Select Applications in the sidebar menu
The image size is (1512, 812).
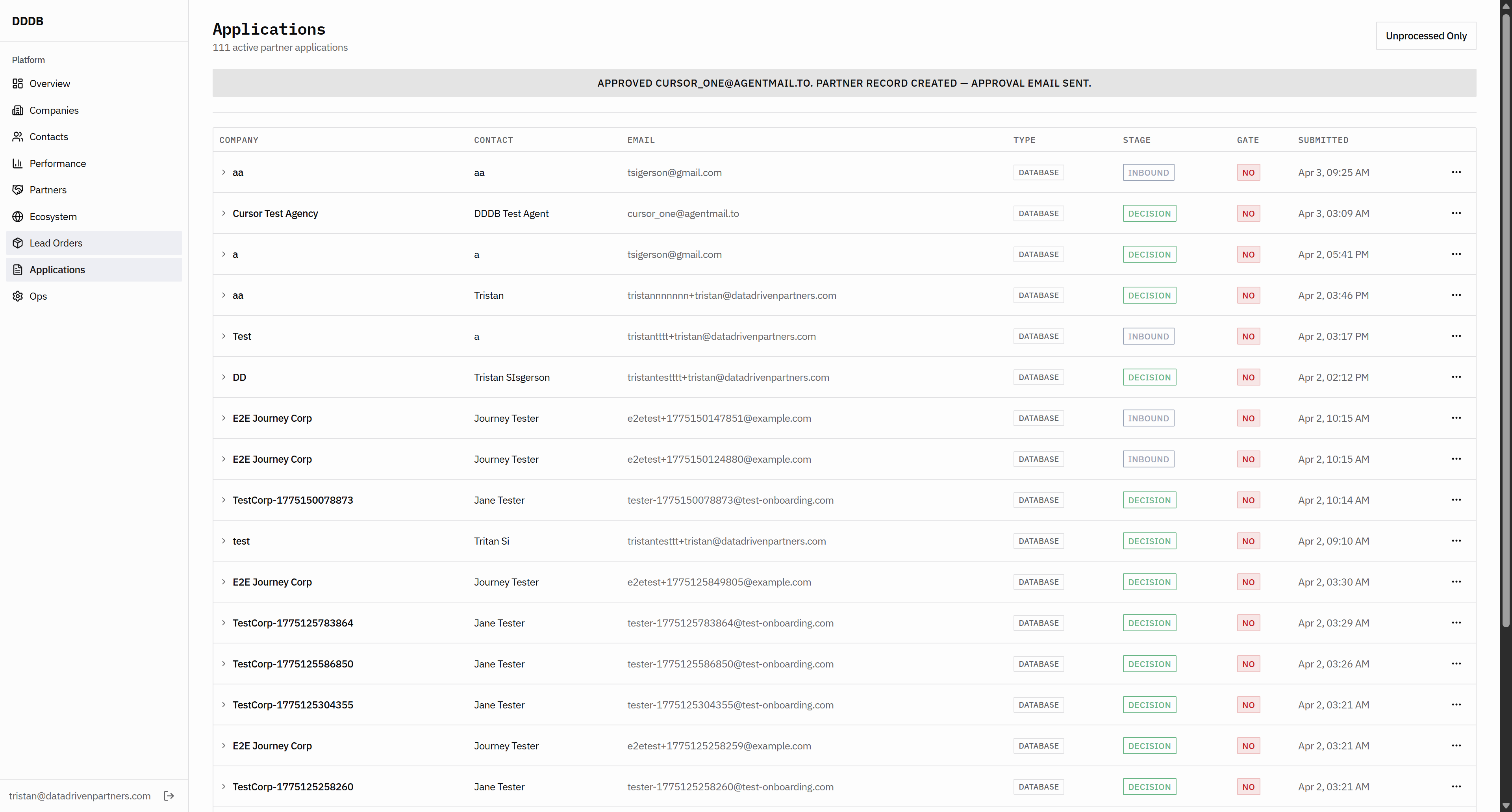[57, 269]
